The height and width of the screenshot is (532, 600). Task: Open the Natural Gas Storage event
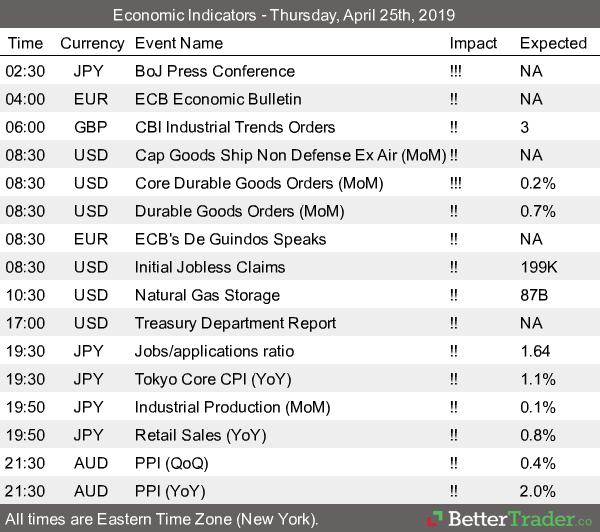(x=208, y=295)
